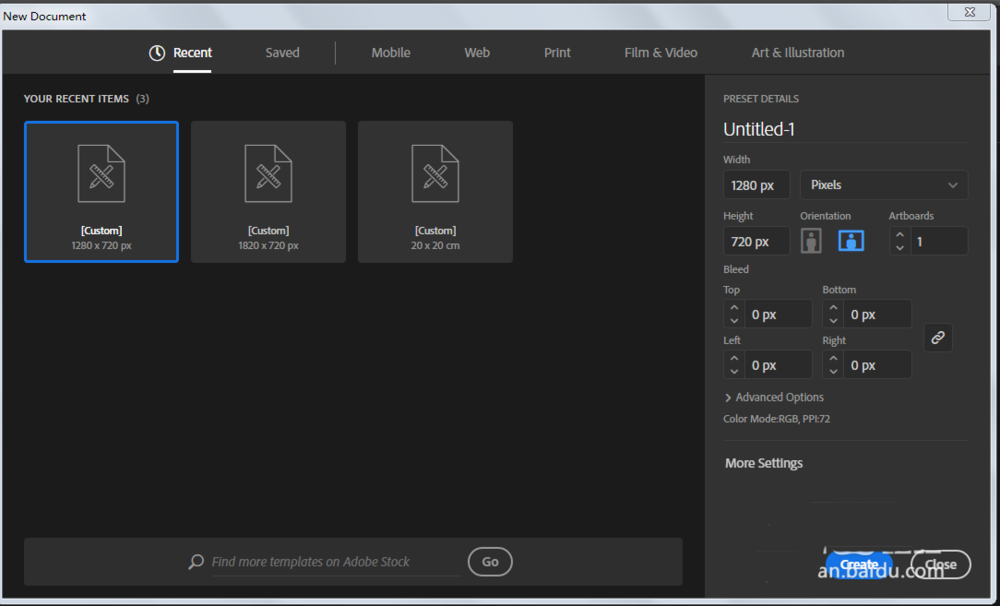Click the Find more templates search field

pos(335,561)
